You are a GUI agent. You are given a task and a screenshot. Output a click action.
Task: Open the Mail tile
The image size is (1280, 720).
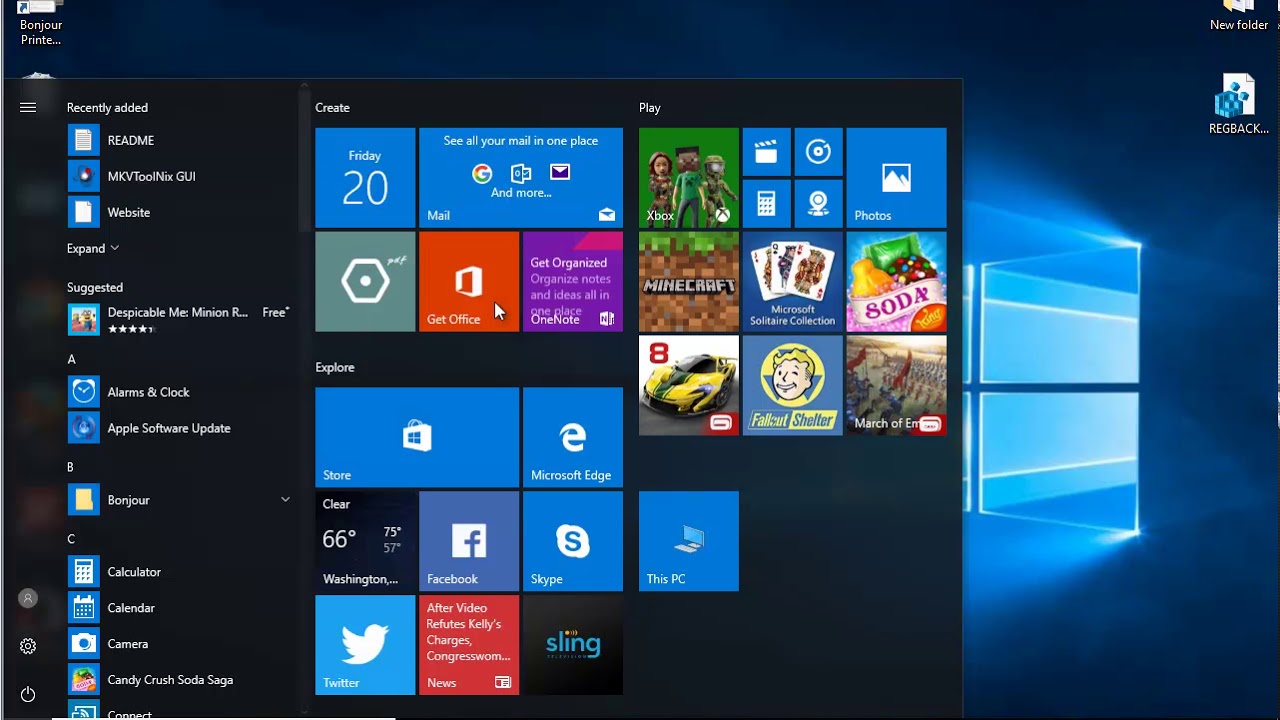(x=521, y=178)
